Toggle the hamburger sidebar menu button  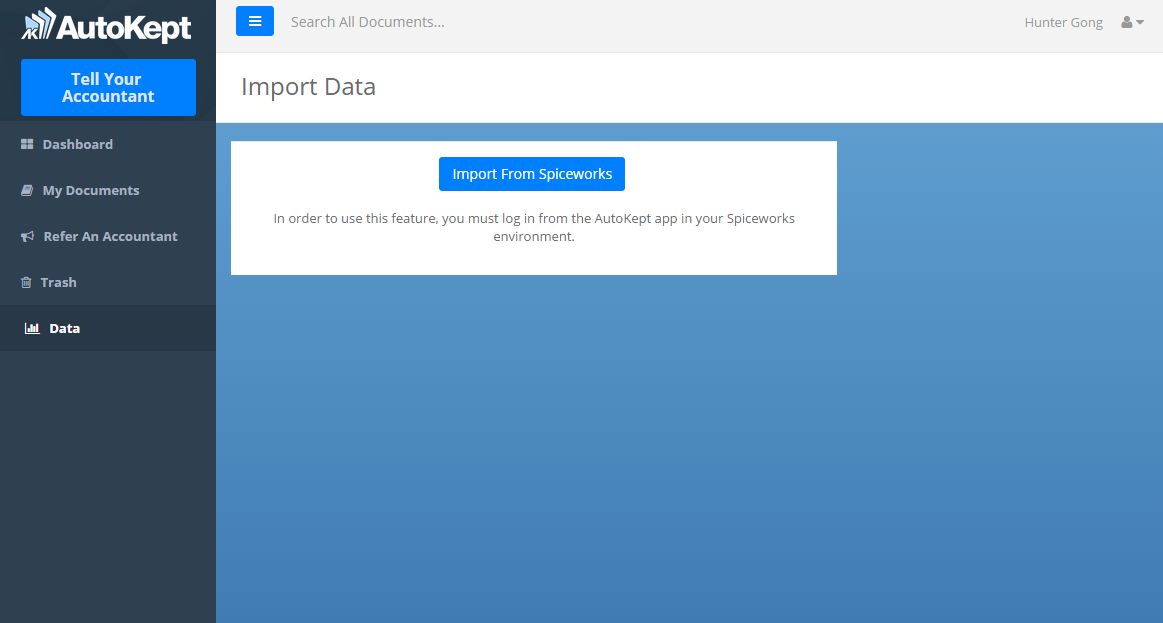(x=254, y=21)
